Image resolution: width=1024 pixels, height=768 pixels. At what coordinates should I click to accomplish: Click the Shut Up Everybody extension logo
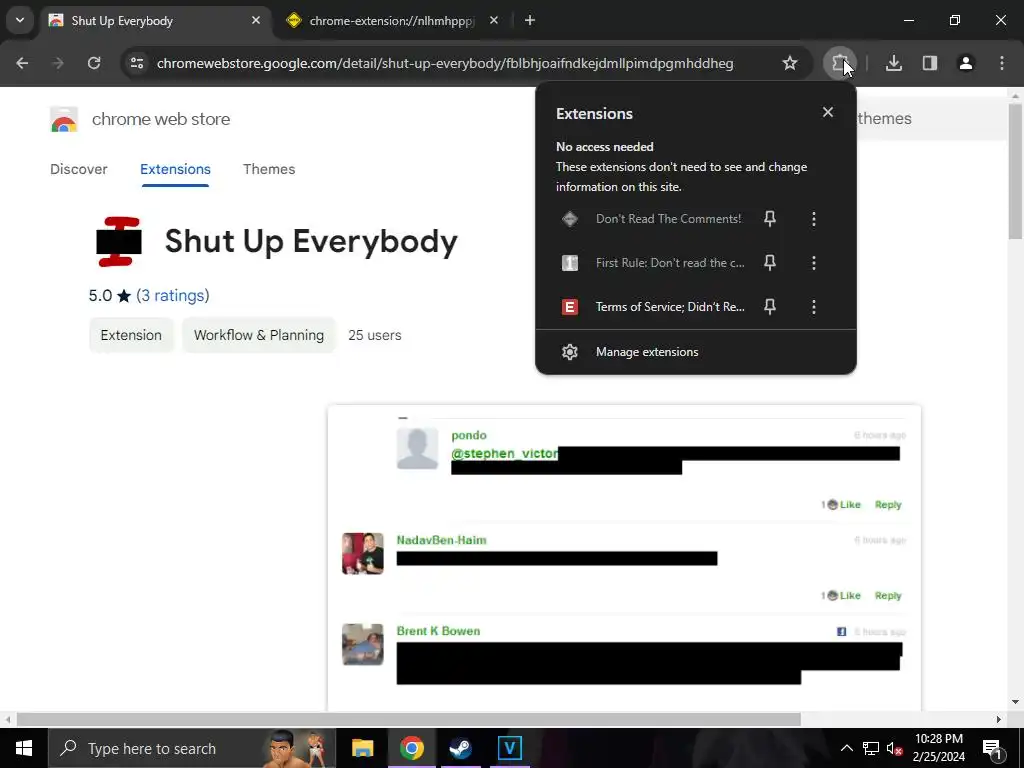119,242
